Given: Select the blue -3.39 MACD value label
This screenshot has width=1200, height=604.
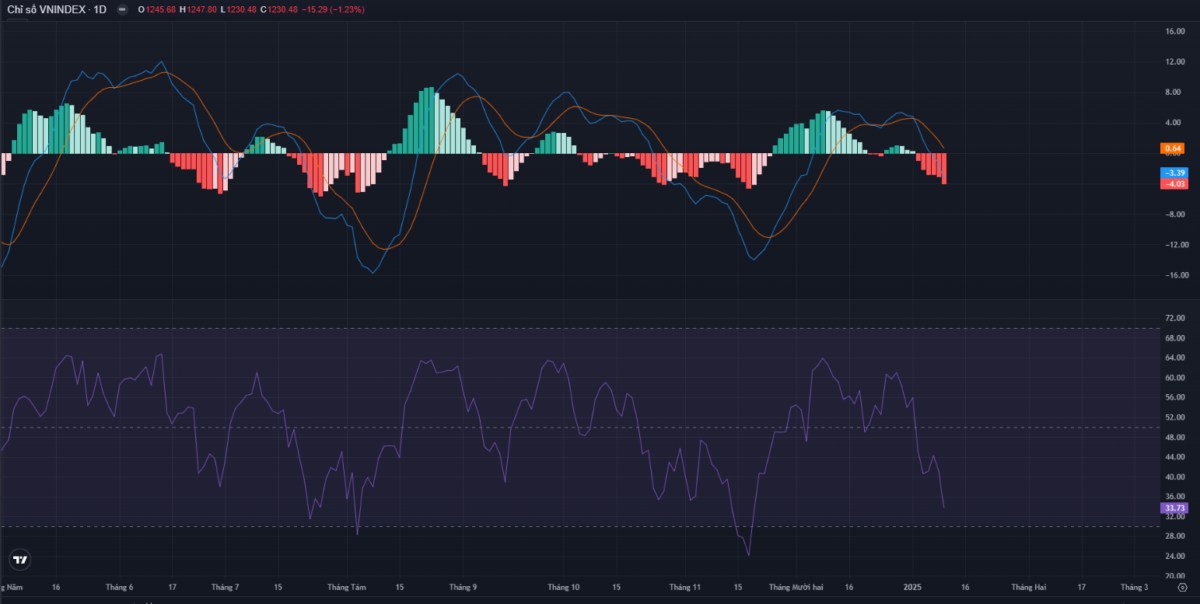Looking at the screenshot, I should [x=1173, y=173].
